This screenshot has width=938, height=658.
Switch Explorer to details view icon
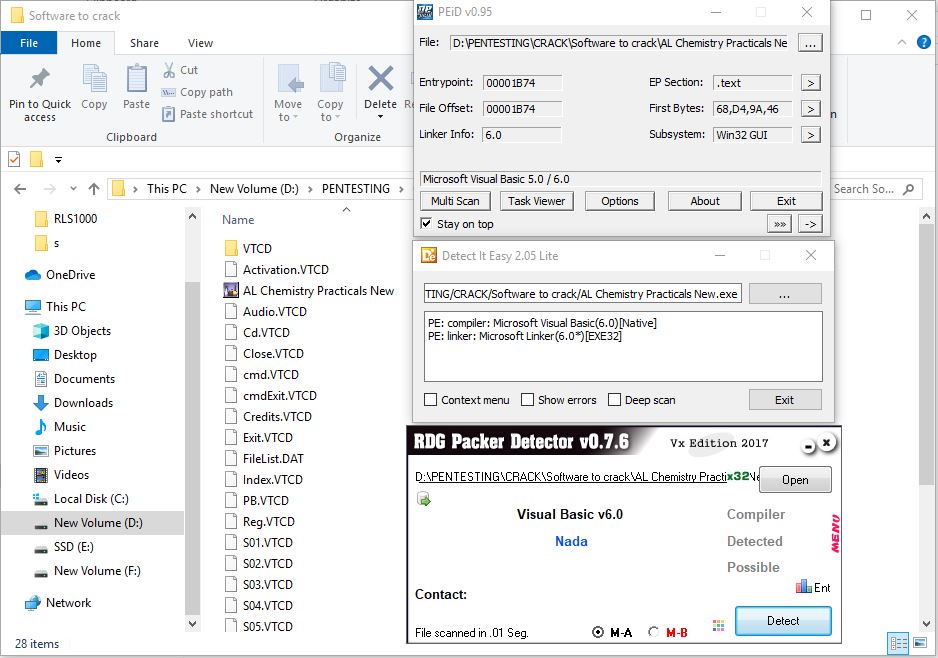(899, 643)
